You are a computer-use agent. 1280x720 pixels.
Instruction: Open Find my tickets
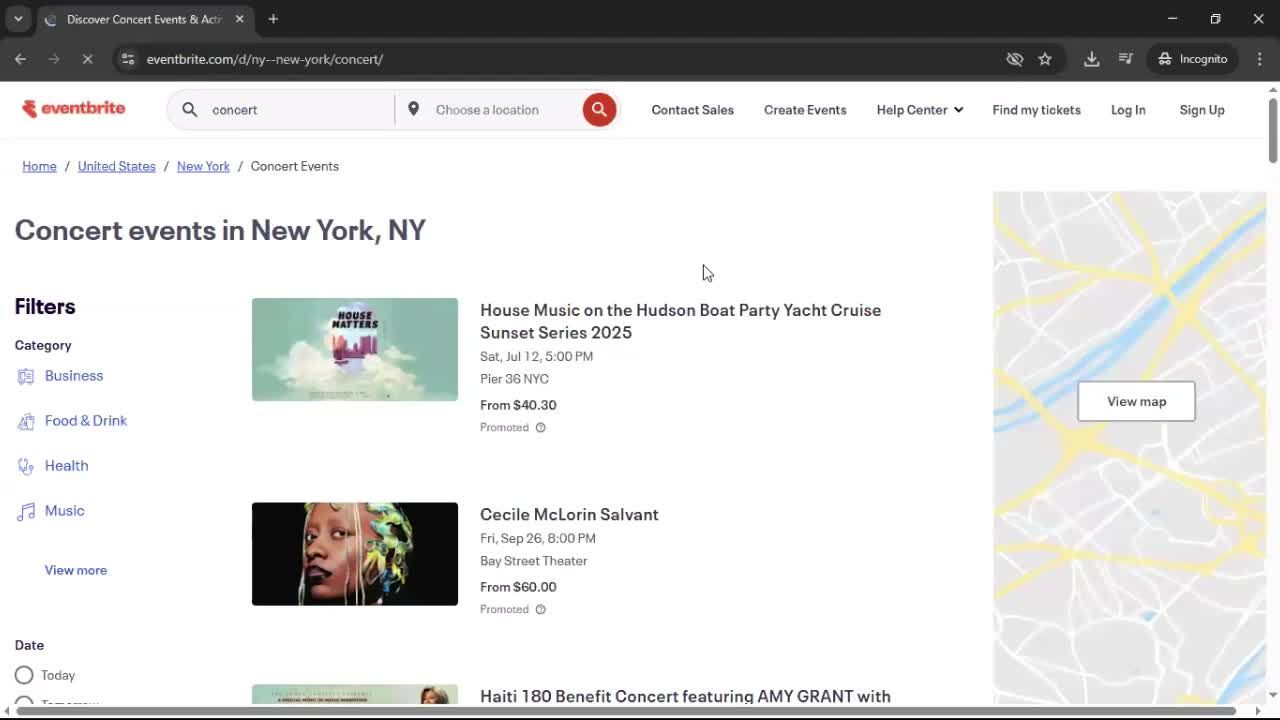click(x=1036, y=110)
